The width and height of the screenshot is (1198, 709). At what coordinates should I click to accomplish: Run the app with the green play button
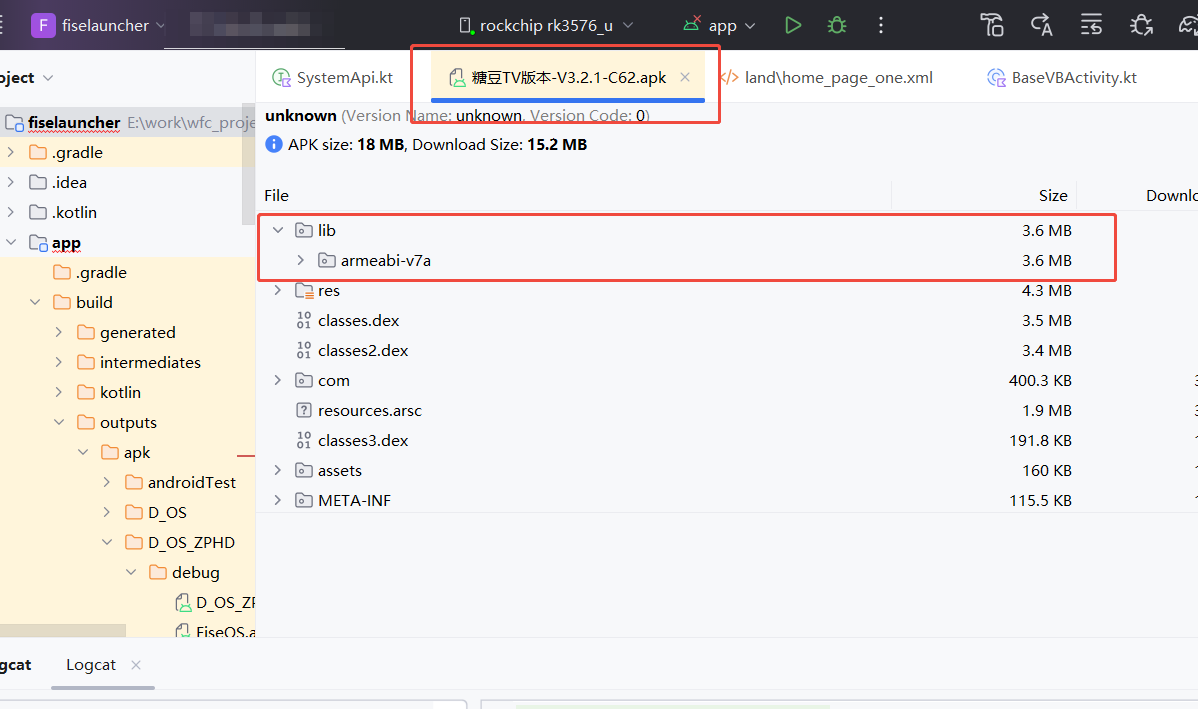click(793, 25)
